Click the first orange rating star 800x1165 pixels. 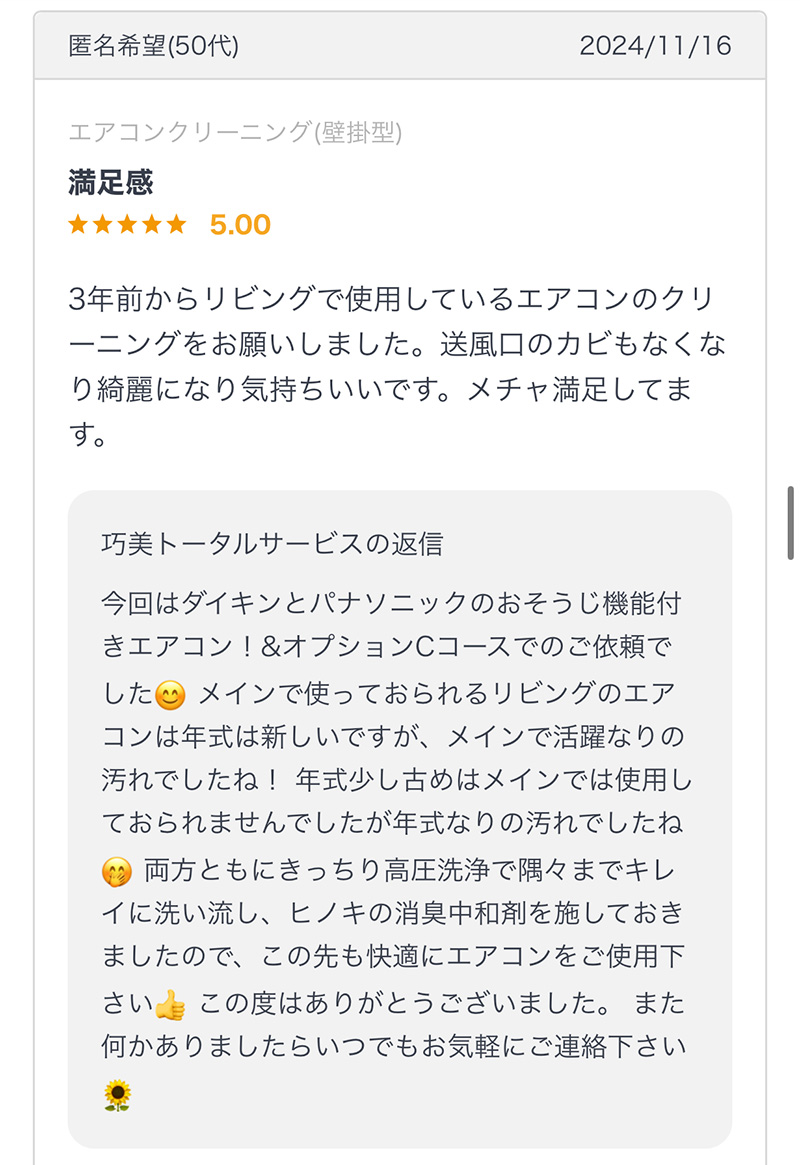(78, 224)
